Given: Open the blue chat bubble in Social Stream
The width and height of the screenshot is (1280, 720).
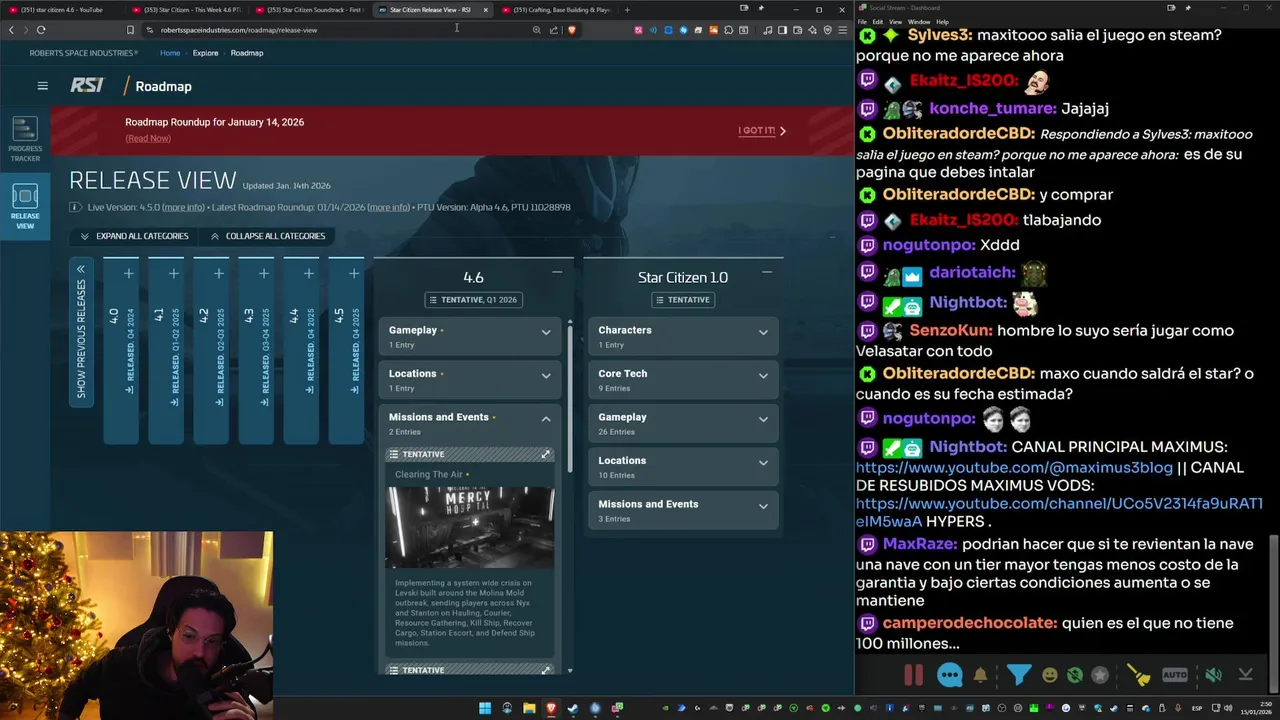Looking at the screenshot, I should (x=949, y=675).
